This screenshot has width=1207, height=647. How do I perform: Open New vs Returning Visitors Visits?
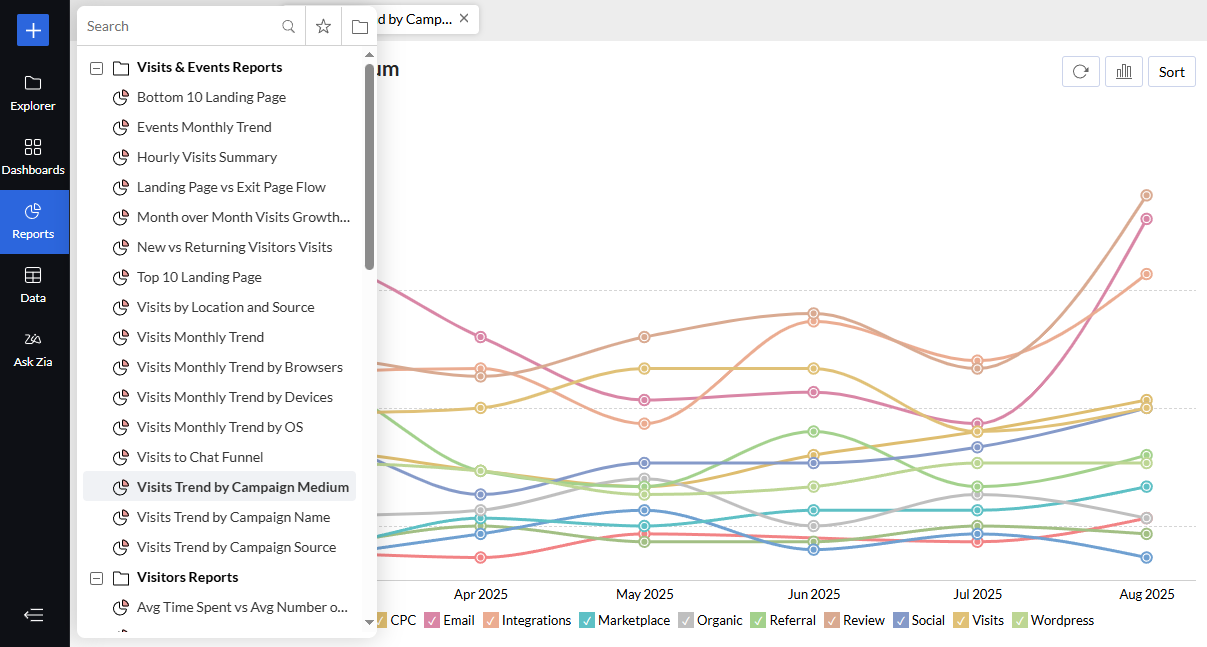pos(235,248)
